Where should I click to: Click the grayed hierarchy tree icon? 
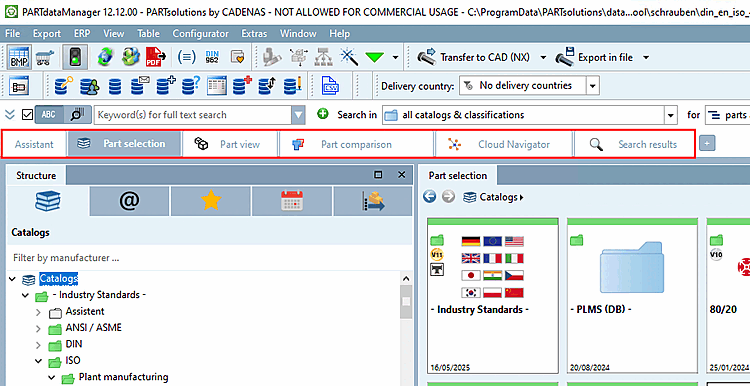click(323, 57)
